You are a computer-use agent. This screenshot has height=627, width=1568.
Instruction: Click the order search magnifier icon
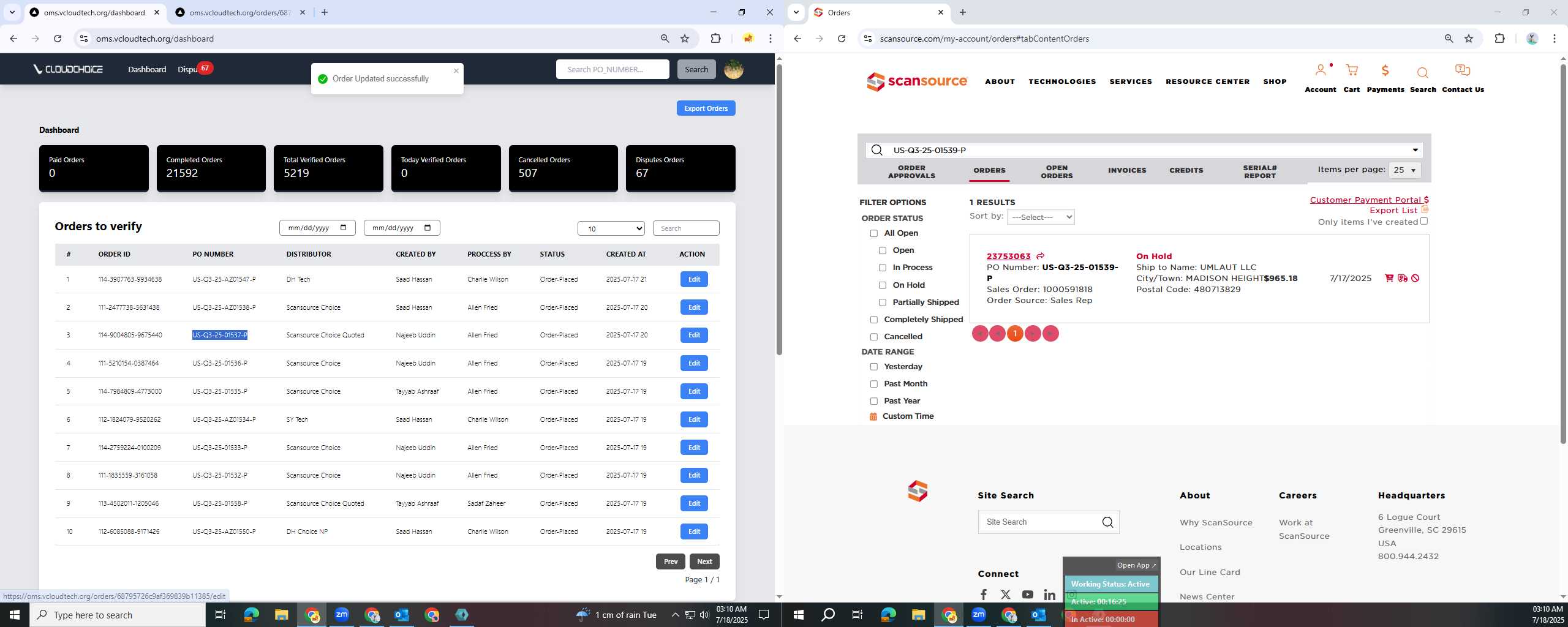tap(876, 150)
